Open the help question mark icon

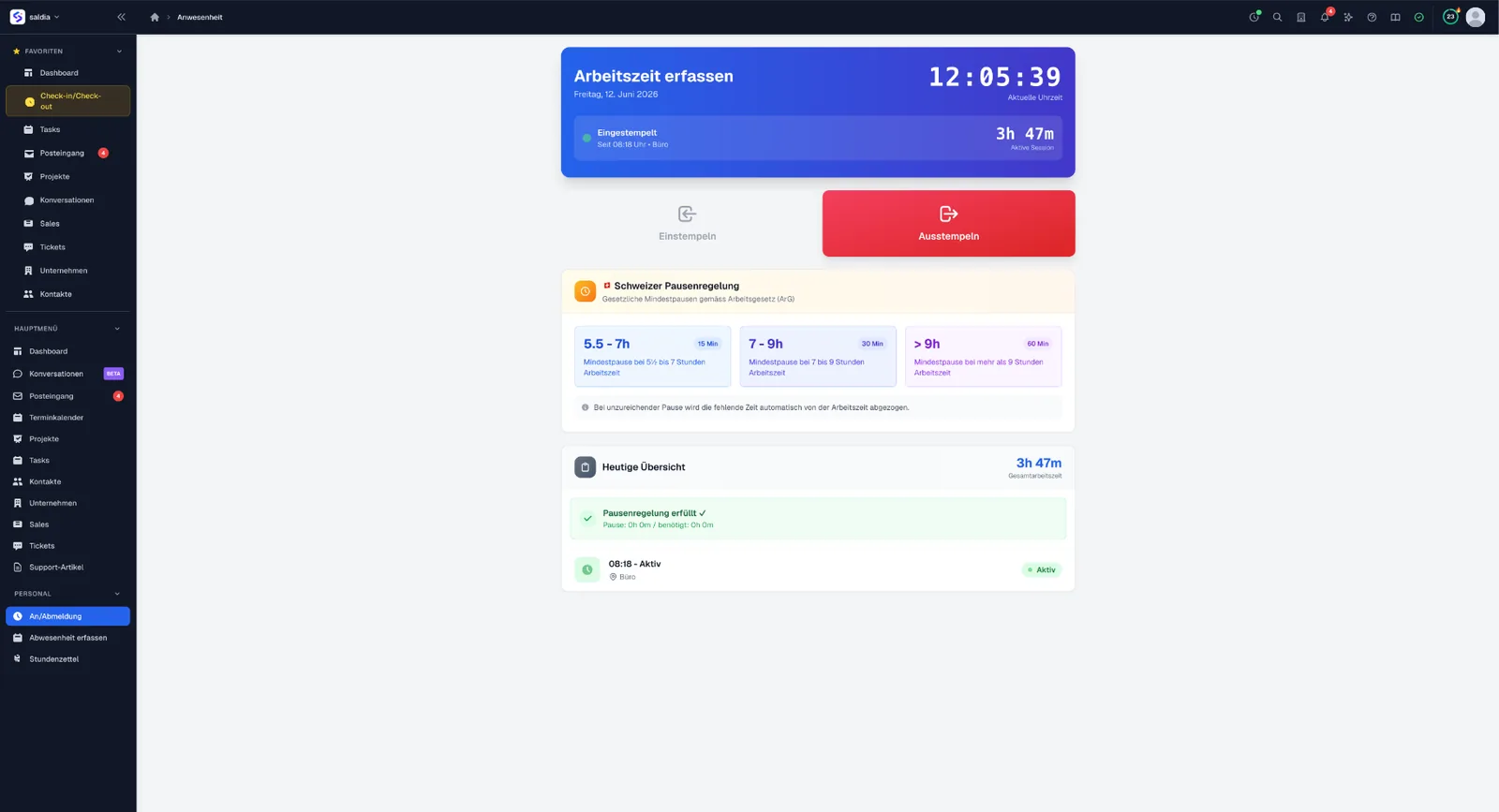pos(1372,17)
